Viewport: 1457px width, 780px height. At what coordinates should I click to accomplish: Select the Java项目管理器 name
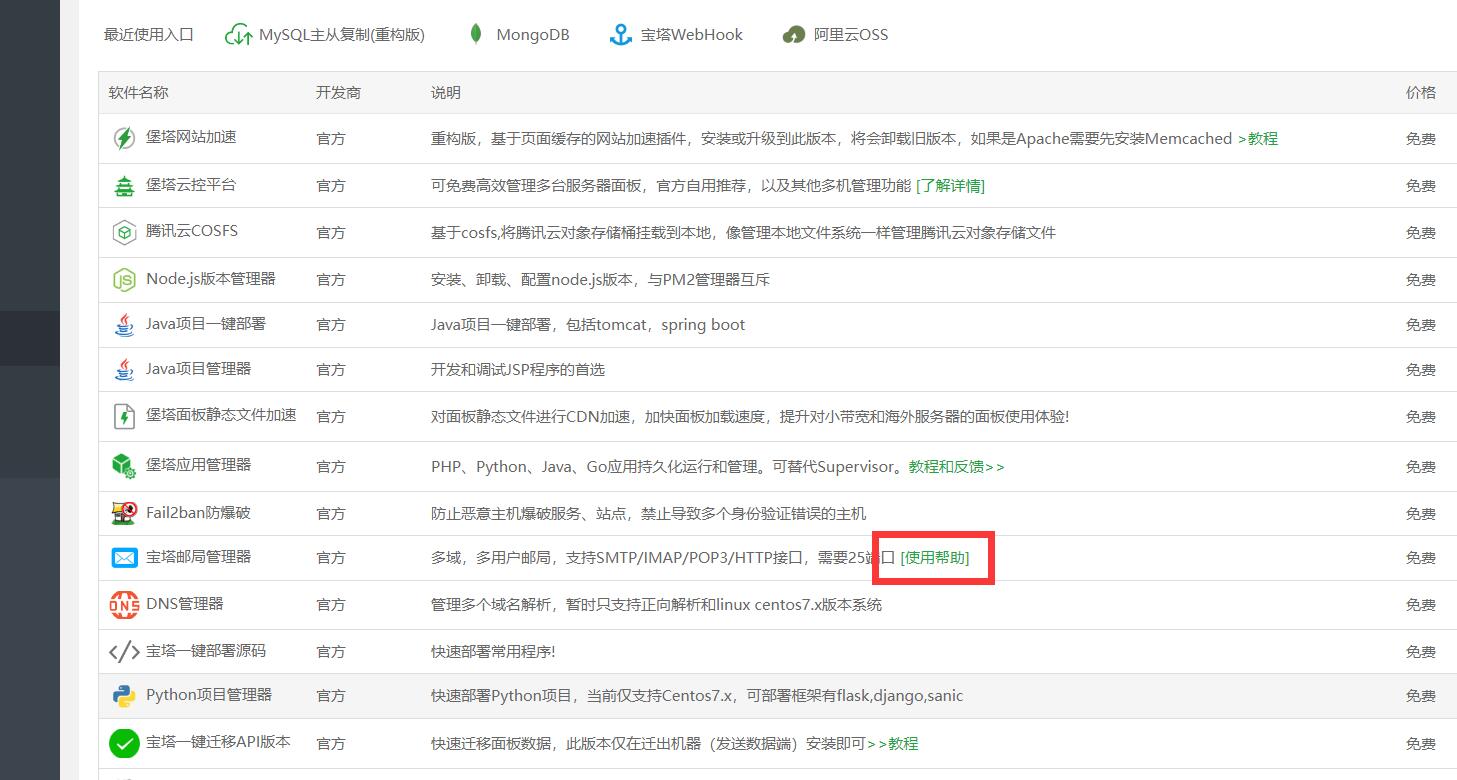coord(198,369)
